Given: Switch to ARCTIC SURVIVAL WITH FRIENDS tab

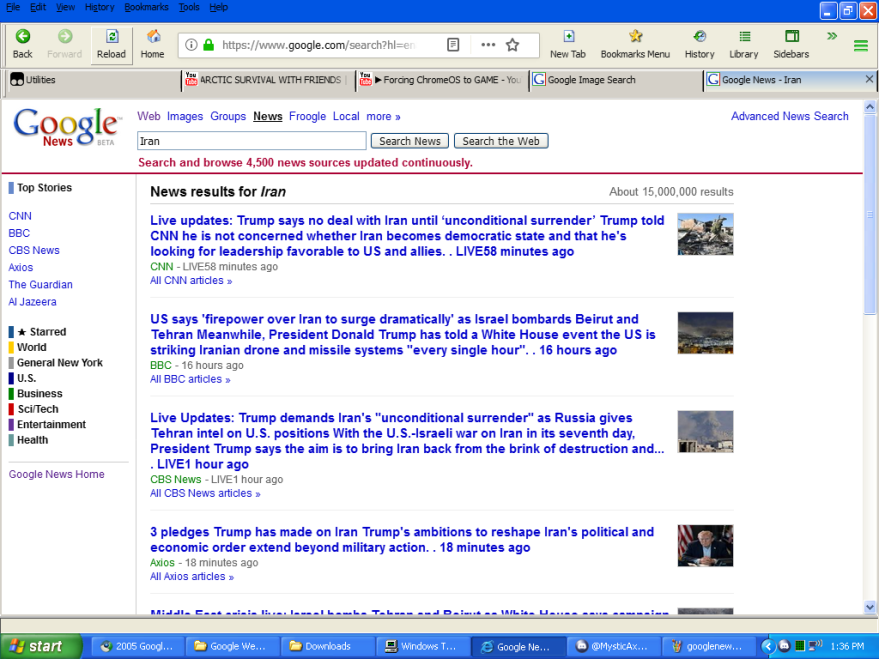Looking at the screenshot, I should 267,80.
